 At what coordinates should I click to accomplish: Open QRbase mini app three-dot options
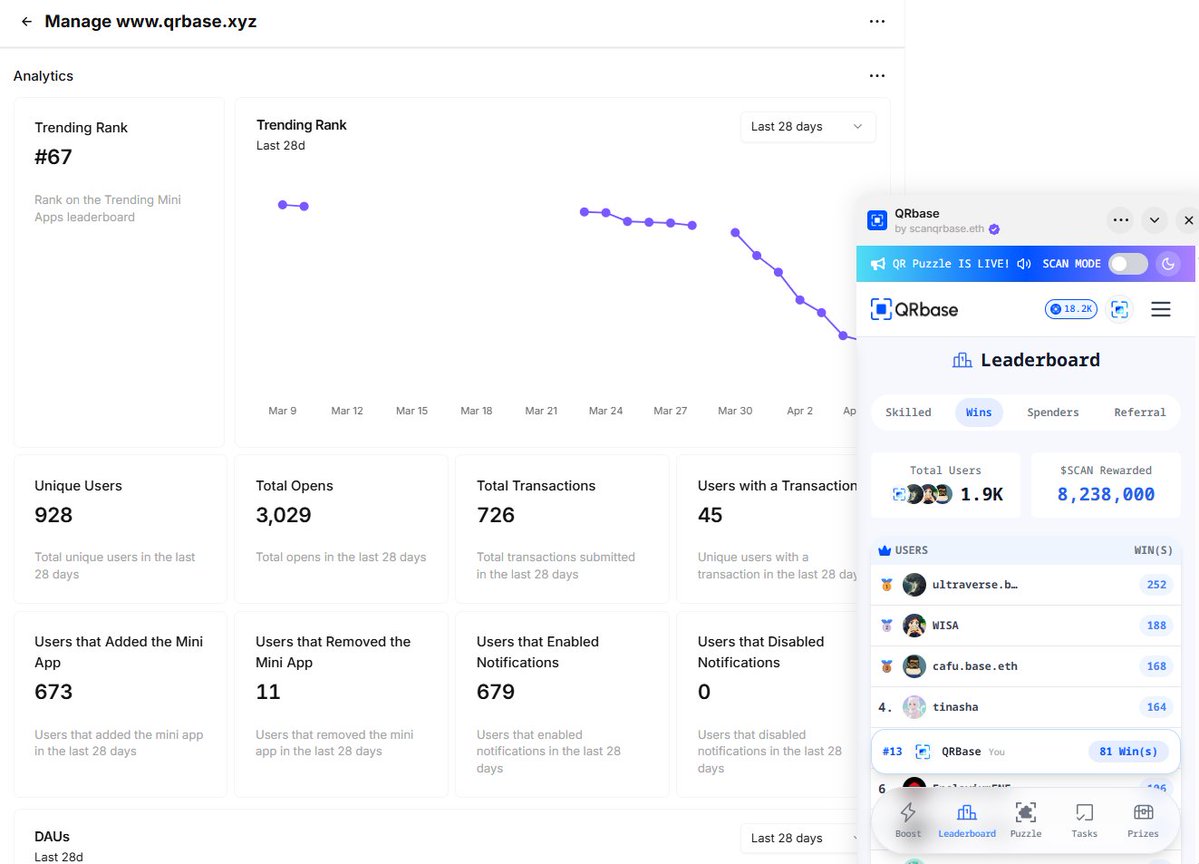pos(1121,220)
